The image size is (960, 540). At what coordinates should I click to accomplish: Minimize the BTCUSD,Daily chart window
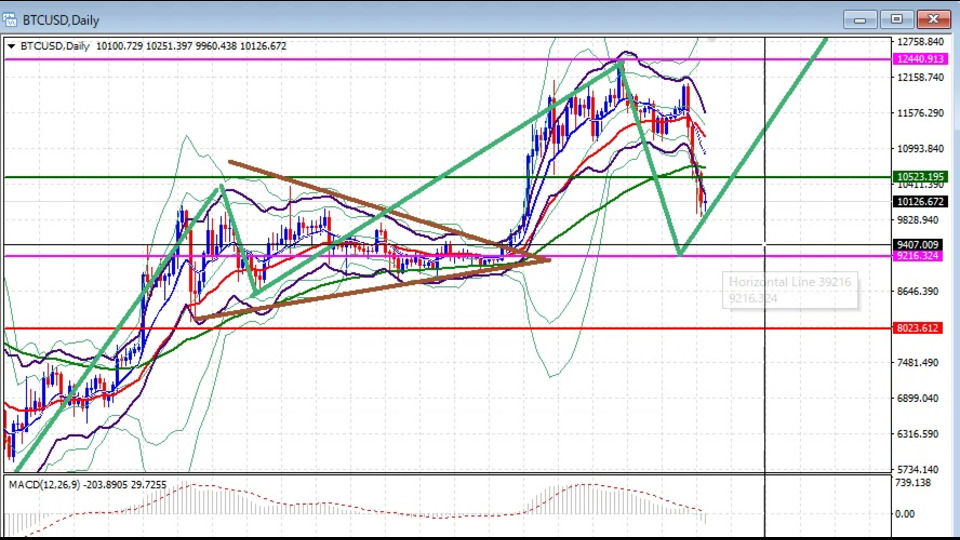(860, 20)
